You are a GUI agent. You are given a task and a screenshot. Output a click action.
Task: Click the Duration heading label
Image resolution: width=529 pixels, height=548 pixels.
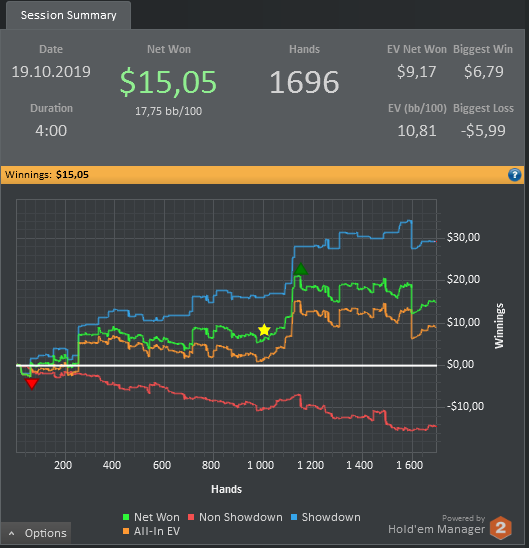pyautogui.click(x=51, y=108)
